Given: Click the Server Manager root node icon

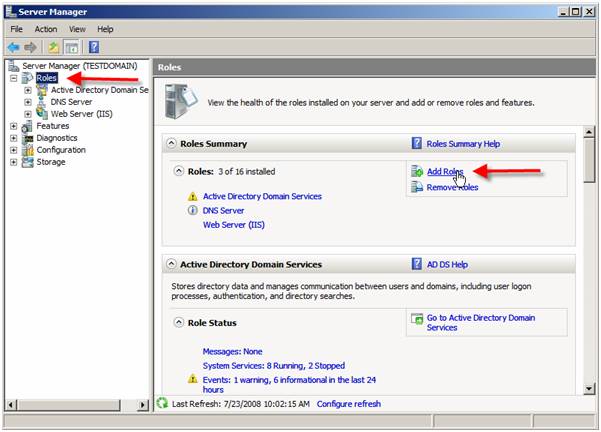Looking at the screenshot, I should 14,66.
